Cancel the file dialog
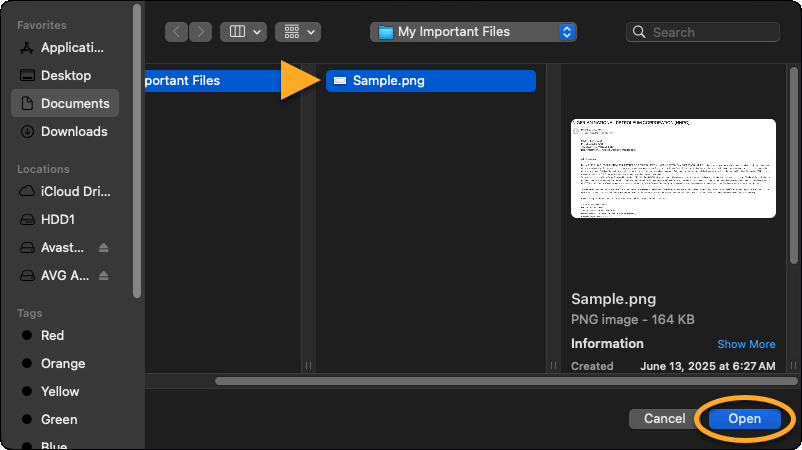The width and height of the screenshot is (802, 450). 664,419
